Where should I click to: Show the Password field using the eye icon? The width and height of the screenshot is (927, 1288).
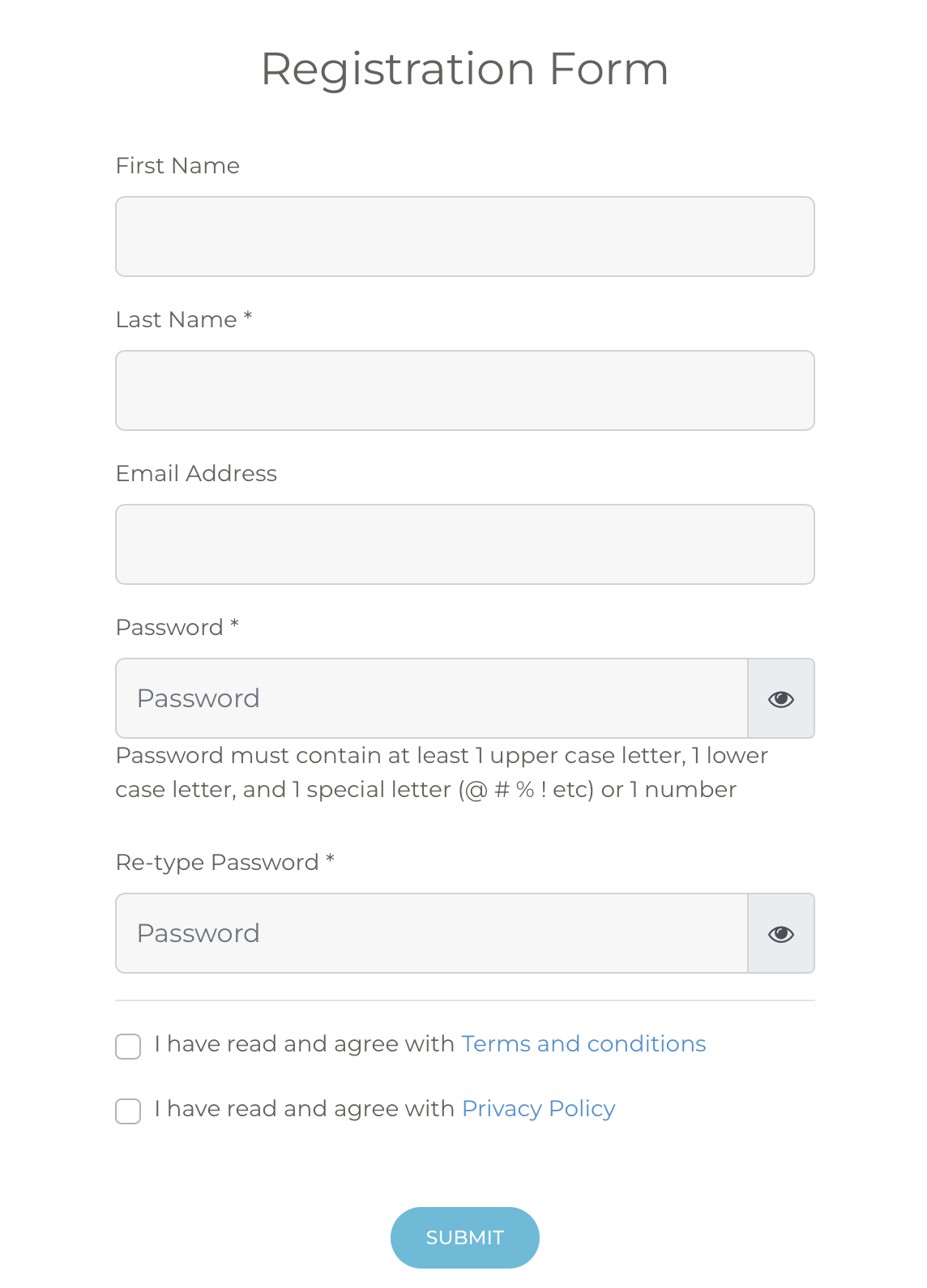pos(781,698)
